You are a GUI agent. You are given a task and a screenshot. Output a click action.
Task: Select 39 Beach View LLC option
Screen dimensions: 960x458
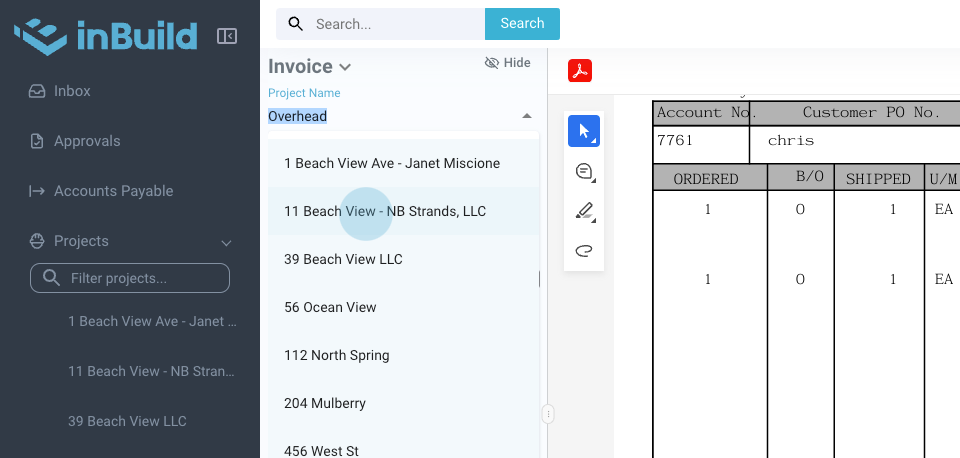point(343,259)
